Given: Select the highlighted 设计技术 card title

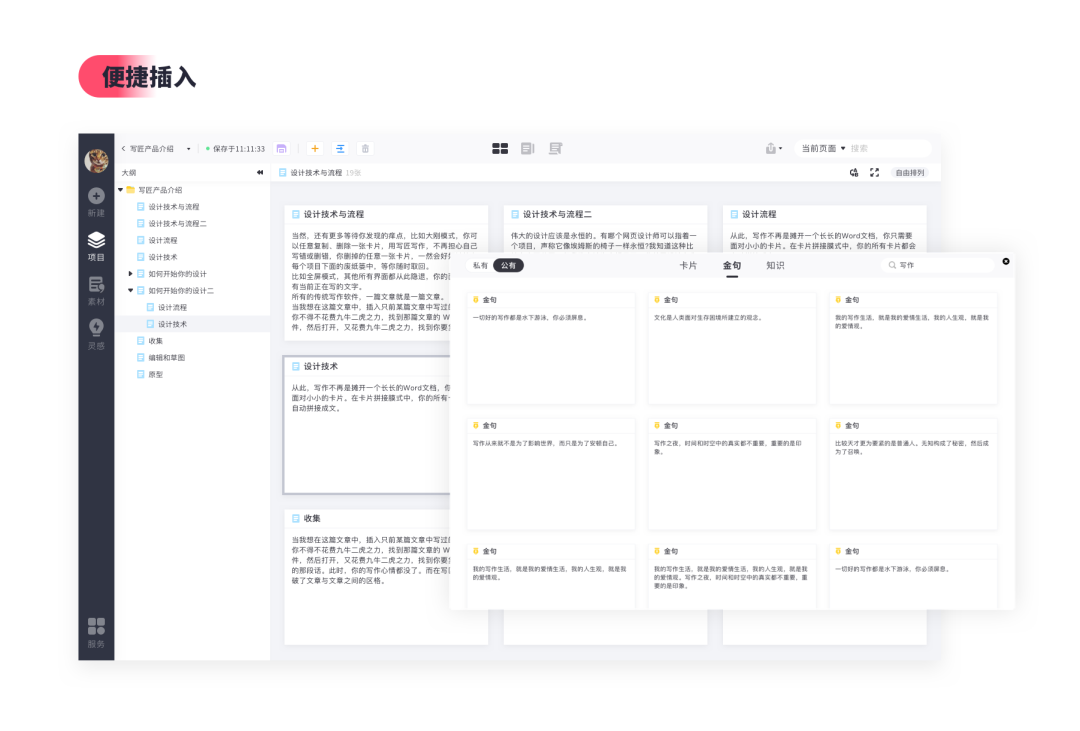Looking at the screenshot, I should point(320,367).
